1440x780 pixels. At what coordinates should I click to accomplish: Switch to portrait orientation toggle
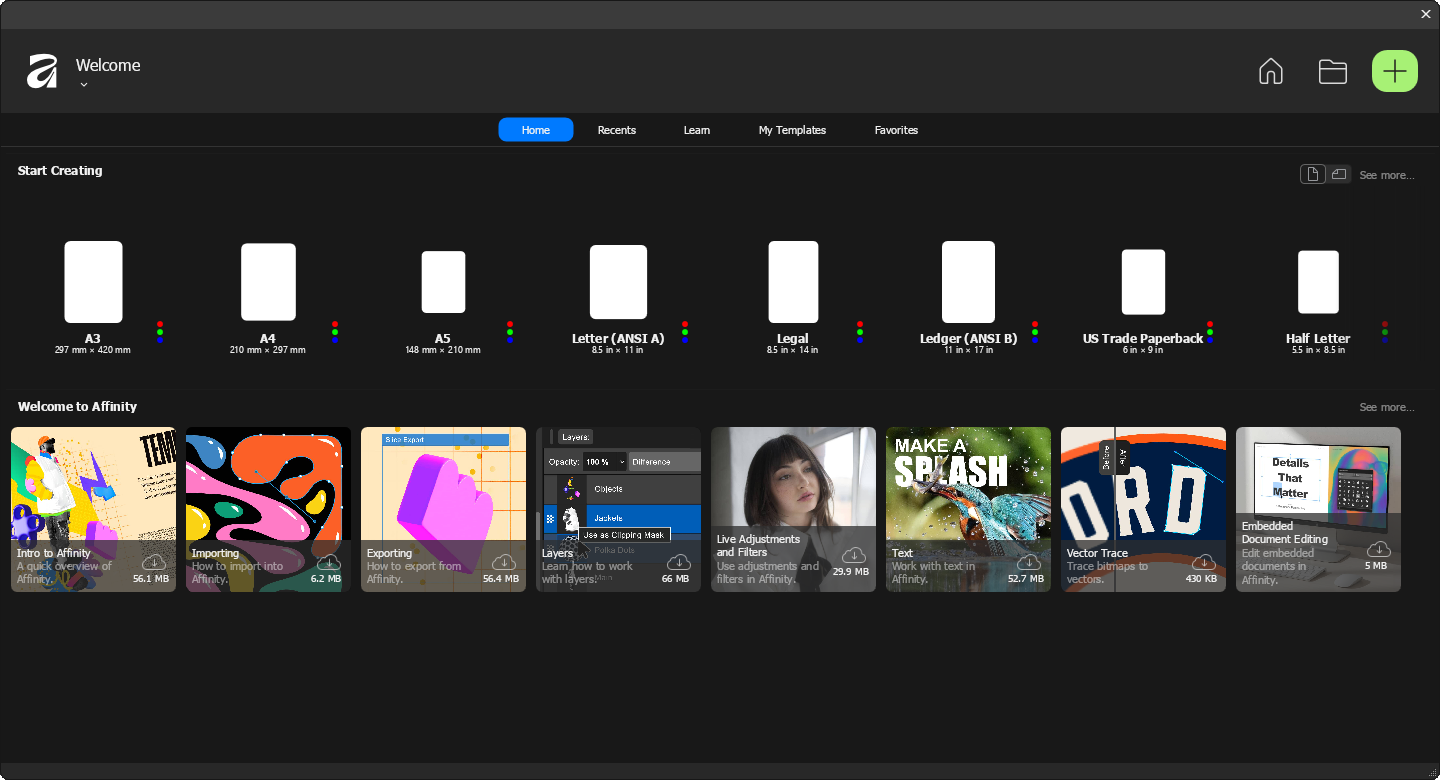pyautogui.click(x=1312, y=174)
